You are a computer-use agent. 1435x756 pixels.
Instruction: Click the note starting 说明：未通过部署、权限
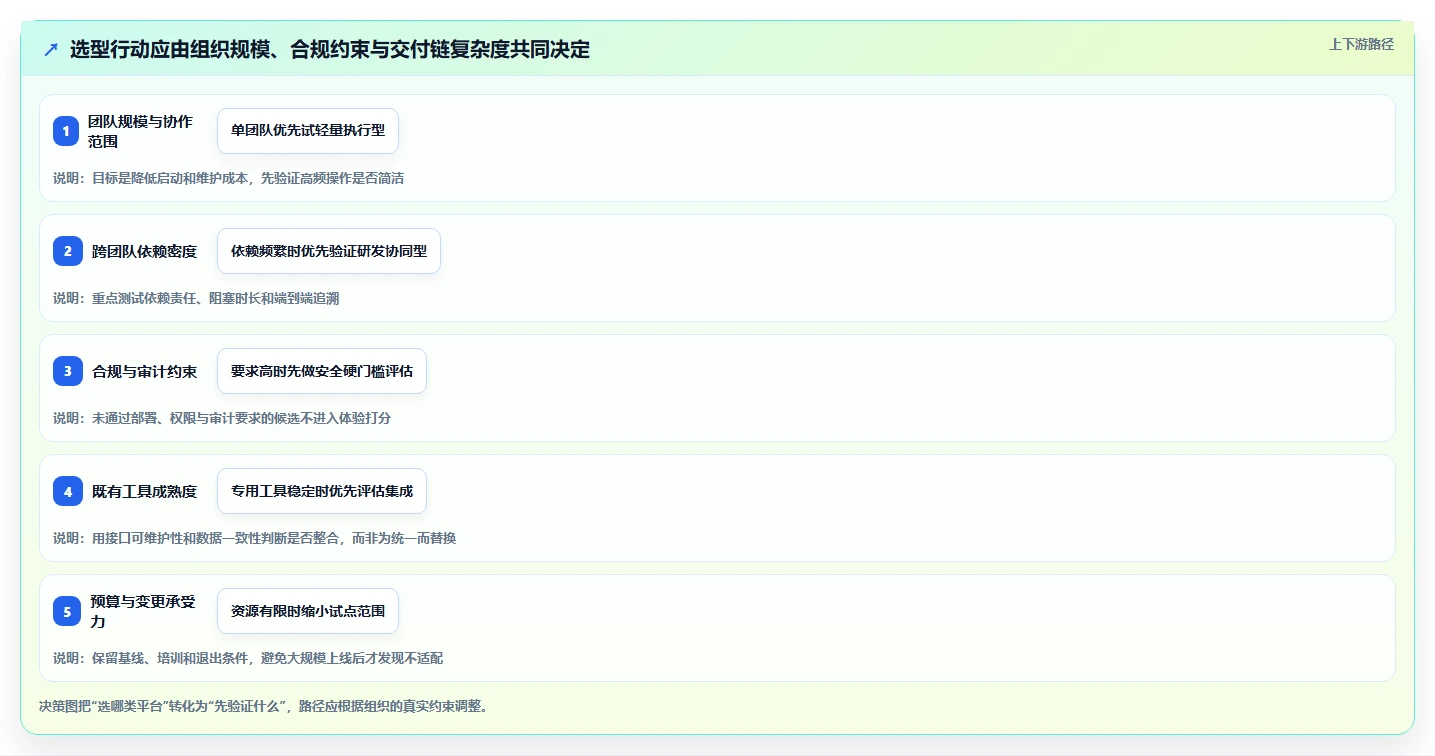coord(222,418)
